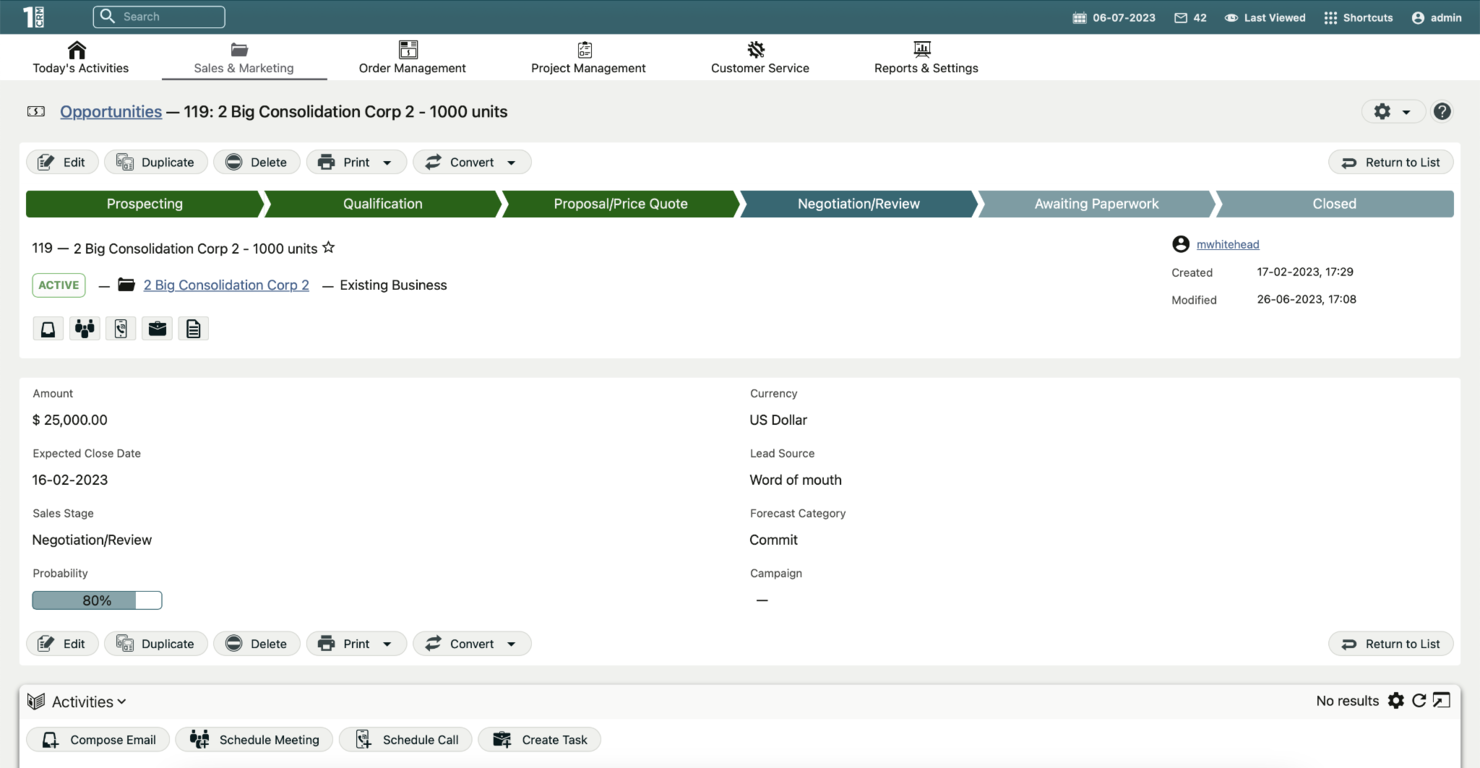The width and height of the screenshot is (1480, 768).
Task: Switch to the Project Management tab
Action: [588, 57]
